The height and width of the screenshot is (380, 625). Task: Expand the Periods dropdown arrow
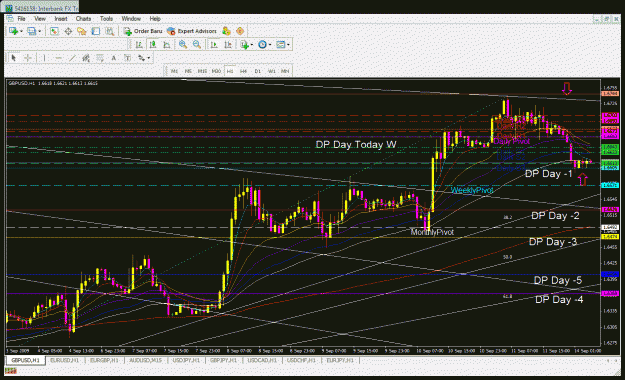270,45
